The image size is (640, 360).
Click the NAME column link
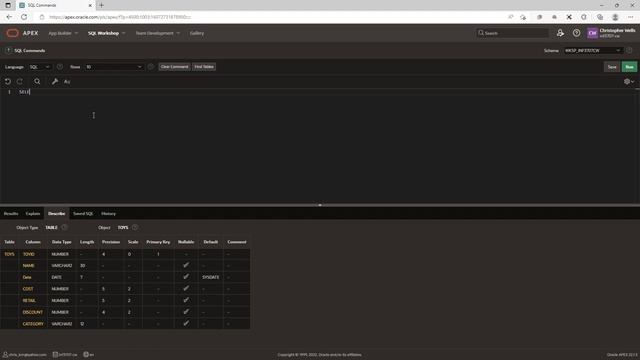click(29, 265)
